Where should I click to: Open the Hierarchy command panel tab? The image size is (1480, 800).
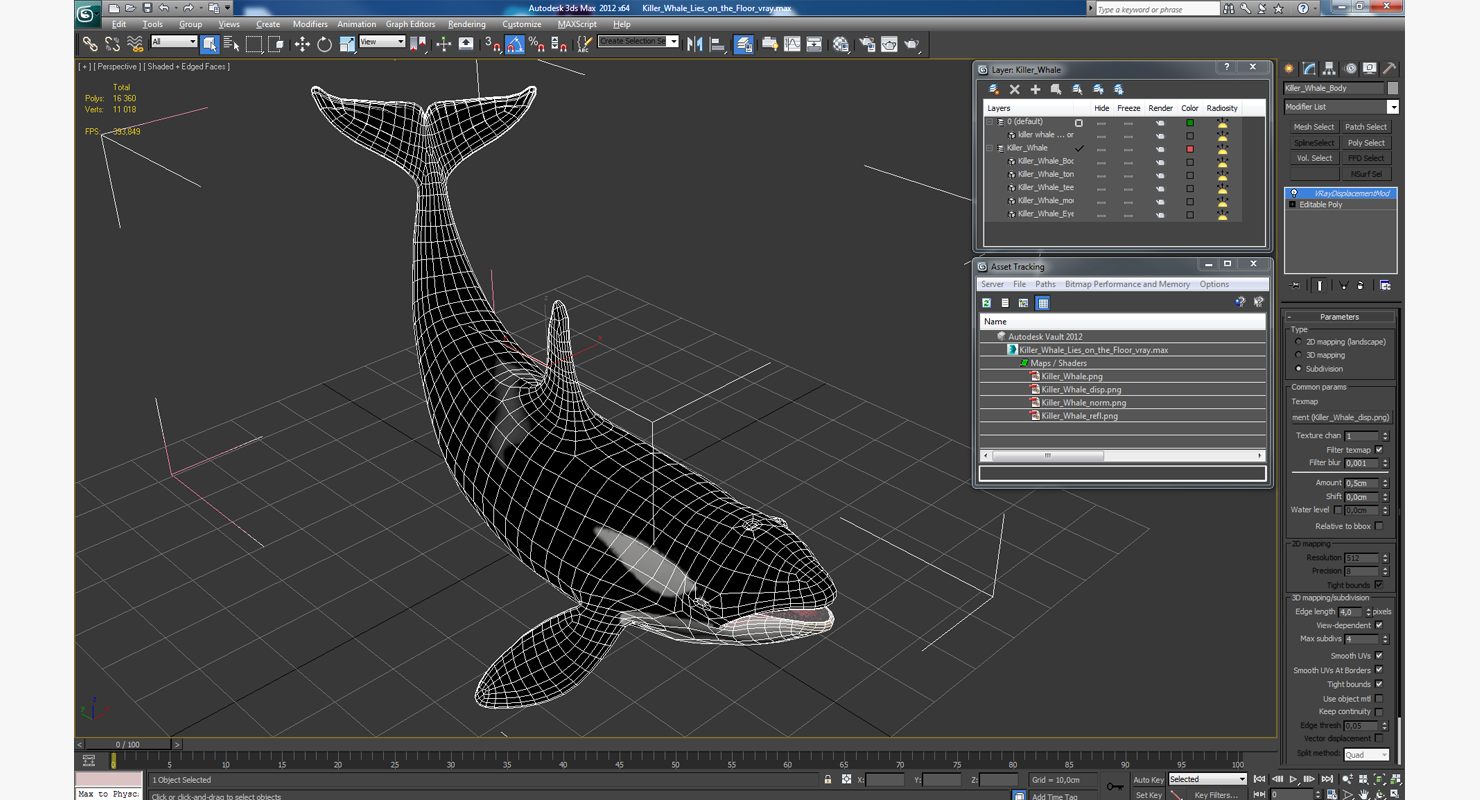1329,69
